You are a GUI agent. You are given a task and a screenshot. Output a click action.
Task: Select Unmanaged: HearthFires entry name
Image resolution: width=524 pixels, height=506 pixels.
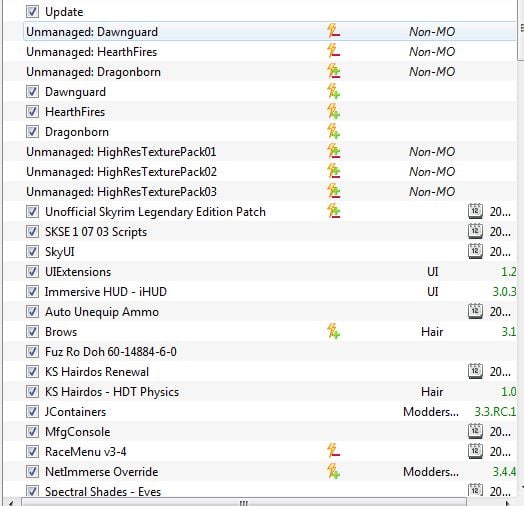click(x=92, y=52)
